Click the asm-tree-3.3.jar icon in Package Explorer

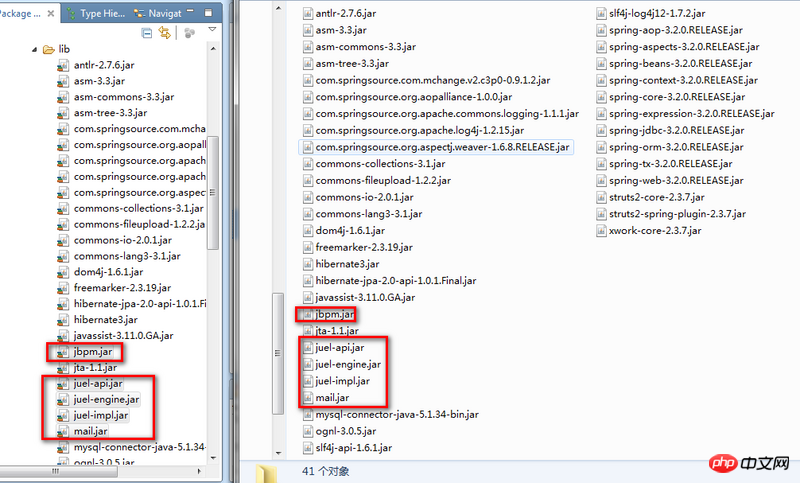pyautogui.click(x=63, y=113)
